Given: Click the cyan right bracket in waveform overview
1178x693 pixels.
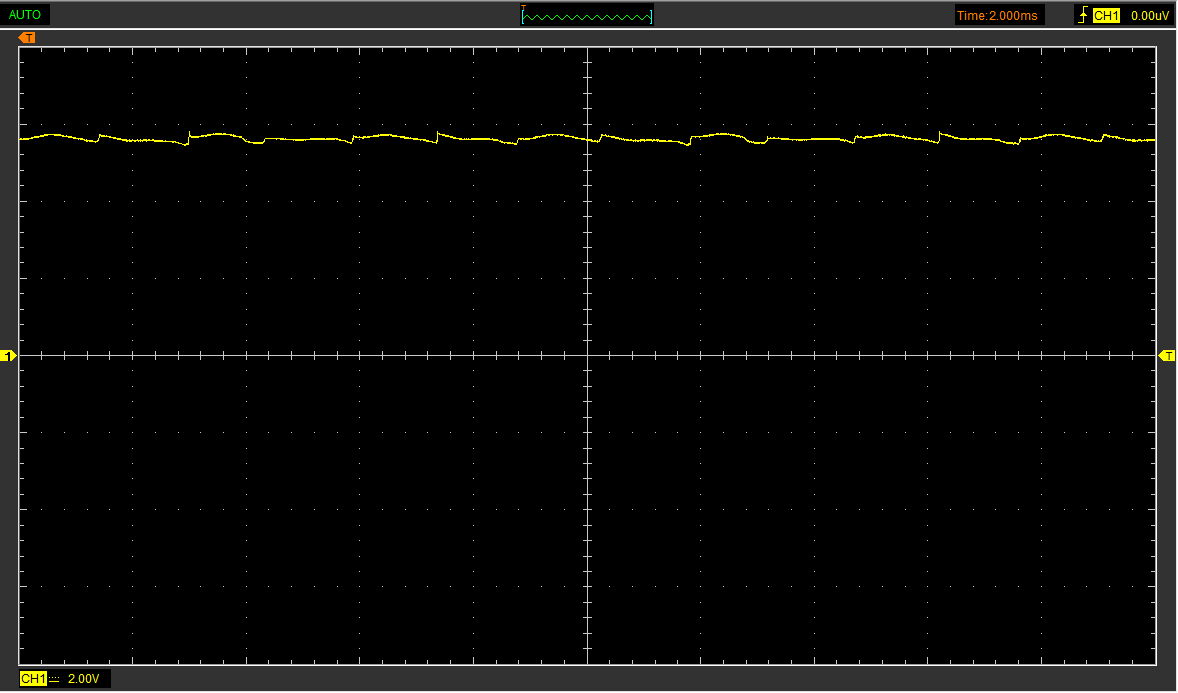Looking at the screenshot, I should click(x=651, y=17).
